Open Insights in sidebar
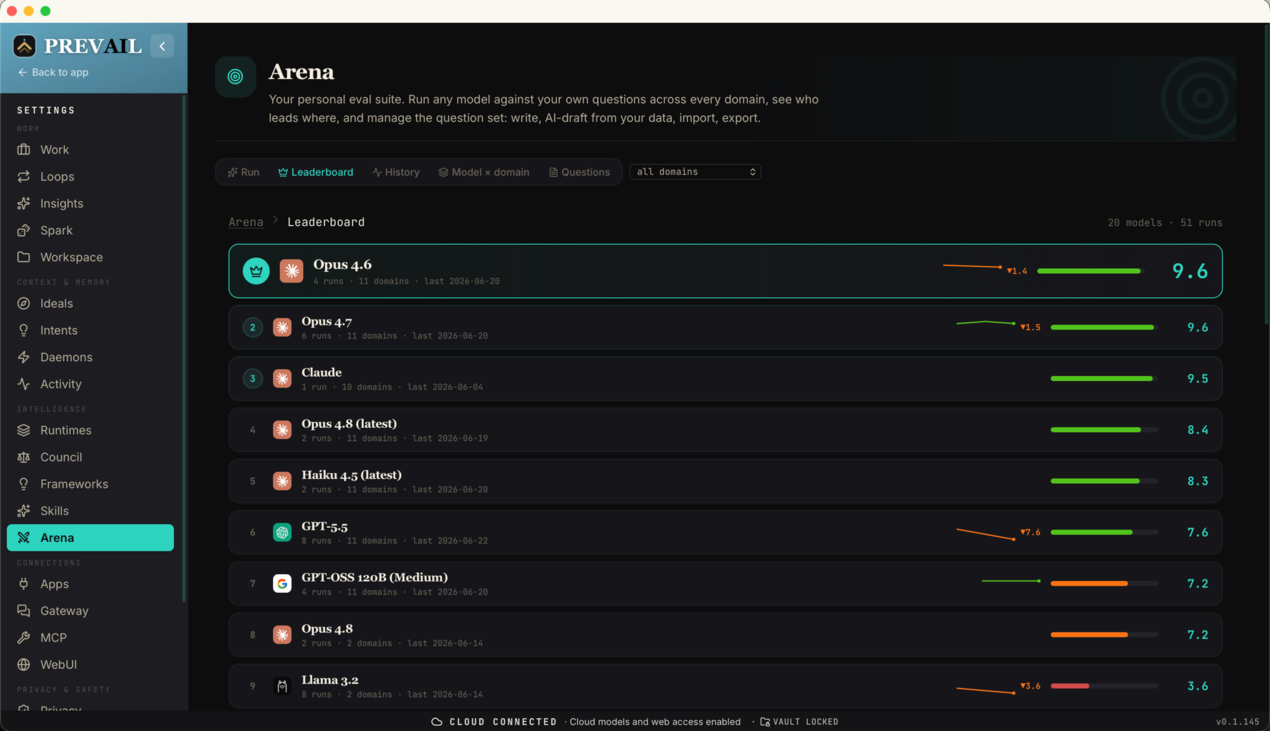1270x731 pixels. pyautogui.click(x=90, y=203)
